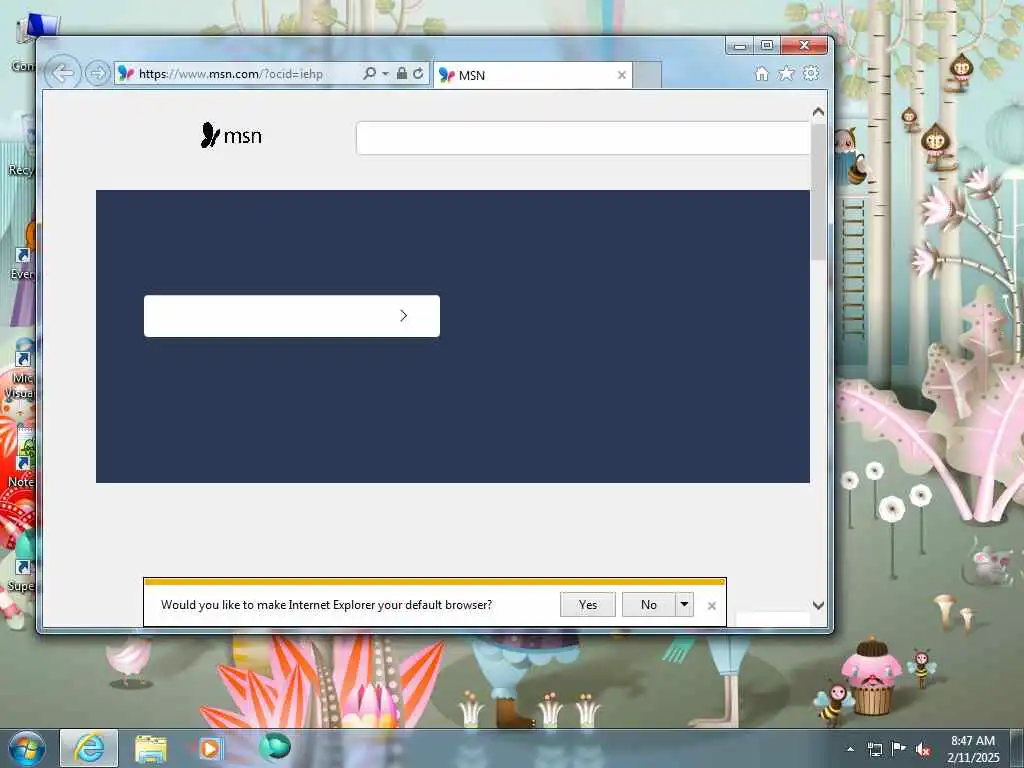1024x768 pixels.
Task: Dismiss the default browser notification bar
Action: pos(712,606)
